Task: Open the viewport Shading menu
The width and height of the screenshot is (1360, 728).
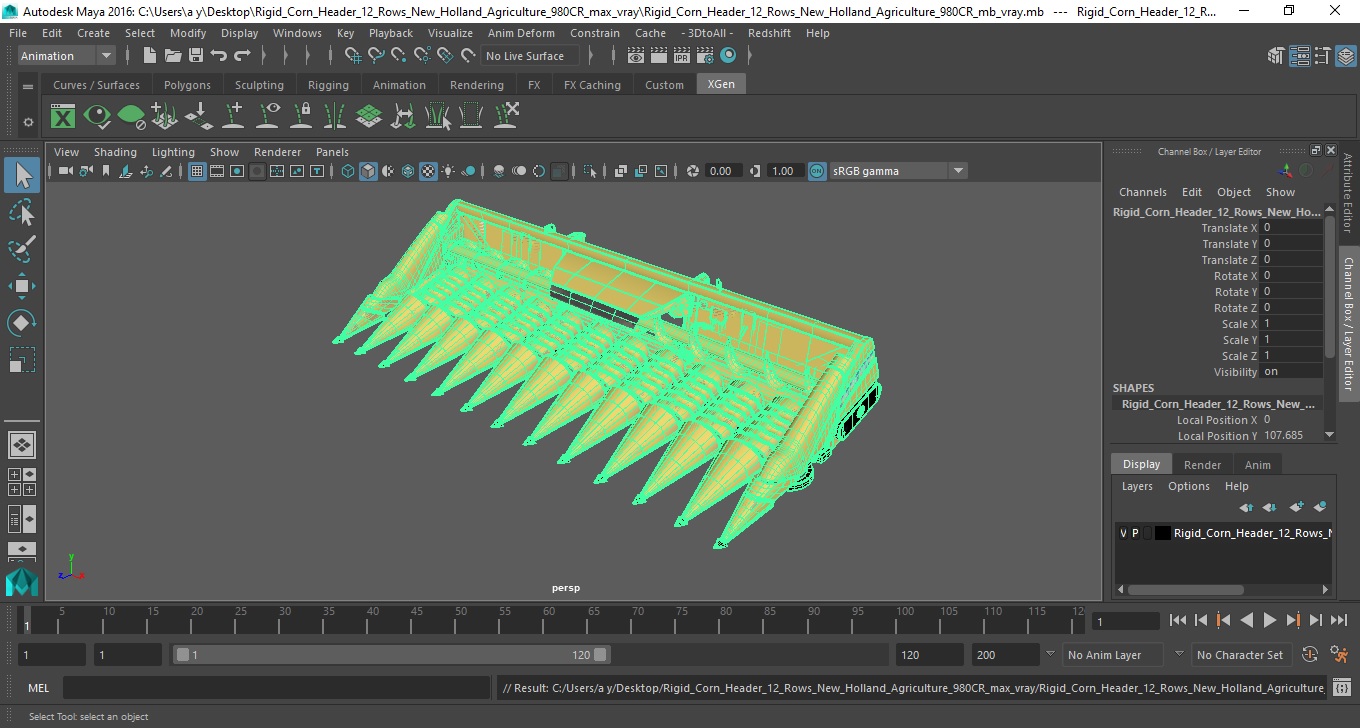Action: 115,152
